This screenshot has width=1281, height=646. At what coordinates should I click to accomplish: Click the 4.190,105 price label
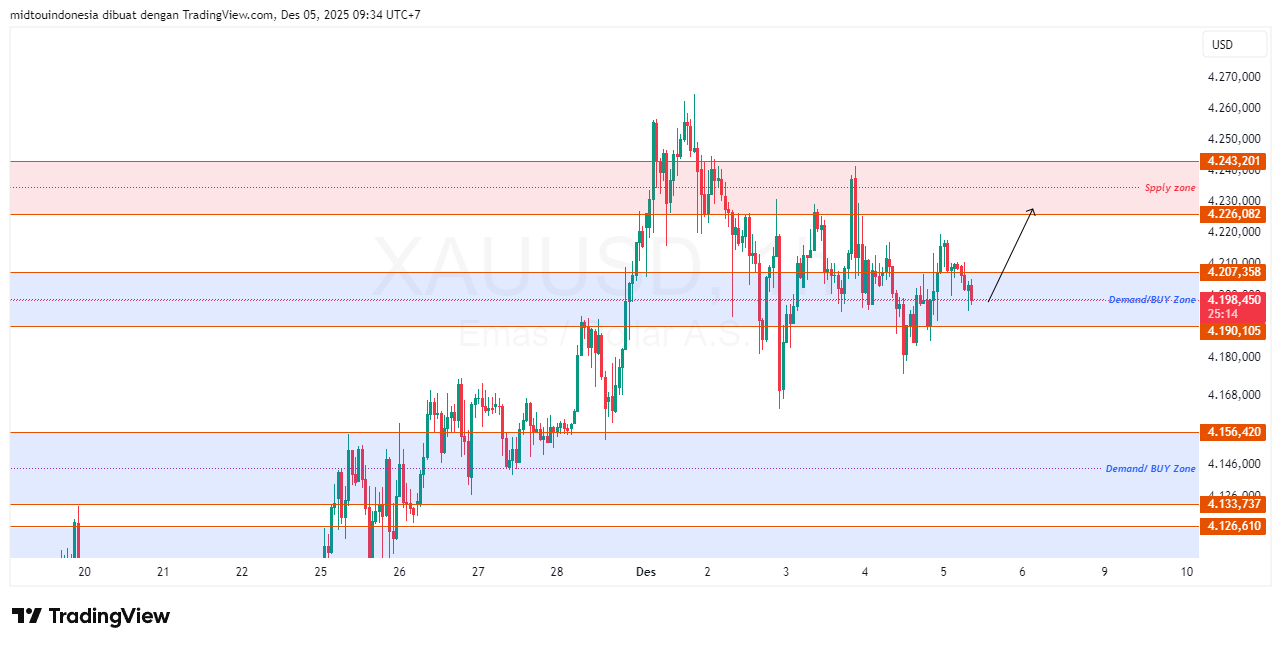click(x=1232, y=330)
